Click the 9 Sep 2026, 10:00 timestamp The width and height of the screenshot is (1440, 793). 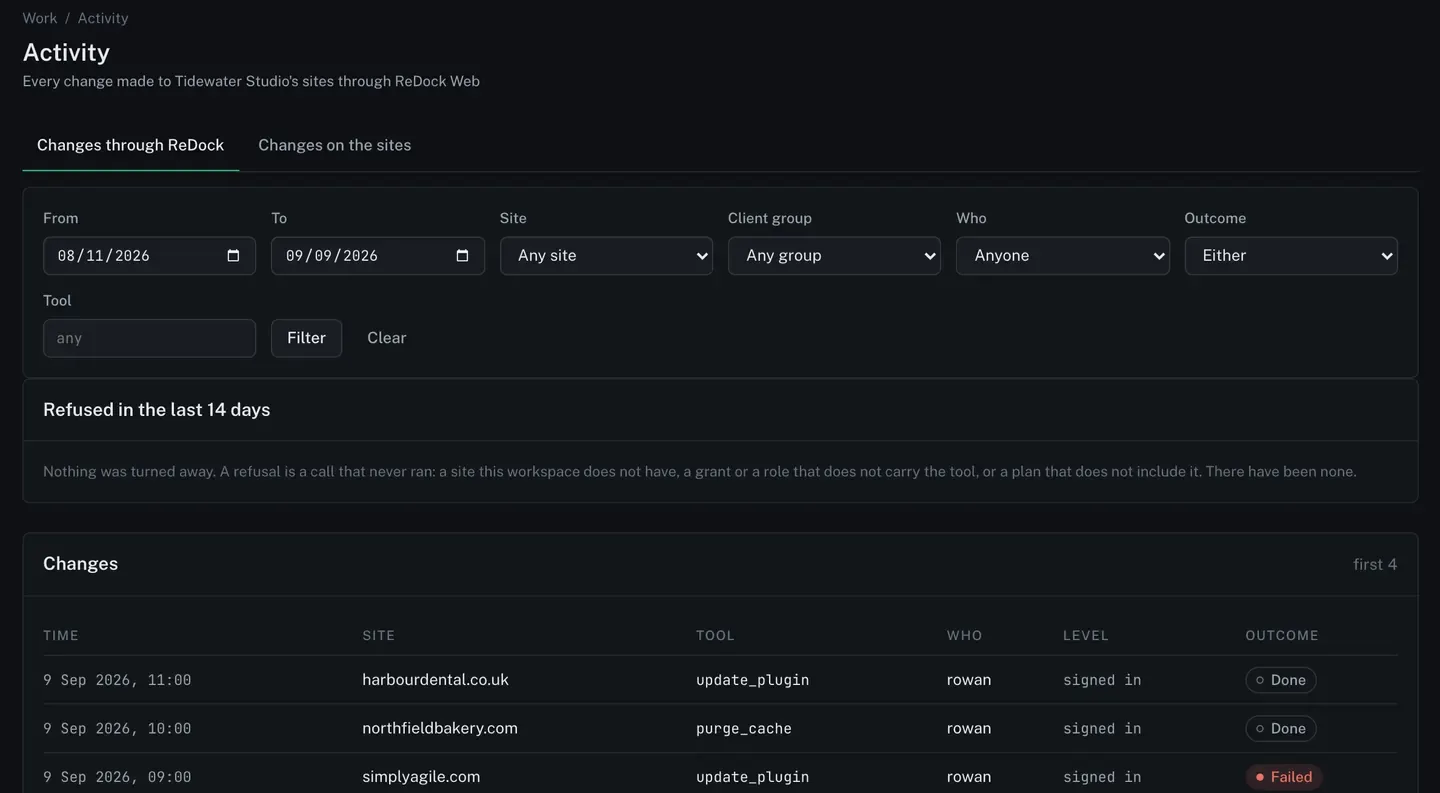[117, 729]
